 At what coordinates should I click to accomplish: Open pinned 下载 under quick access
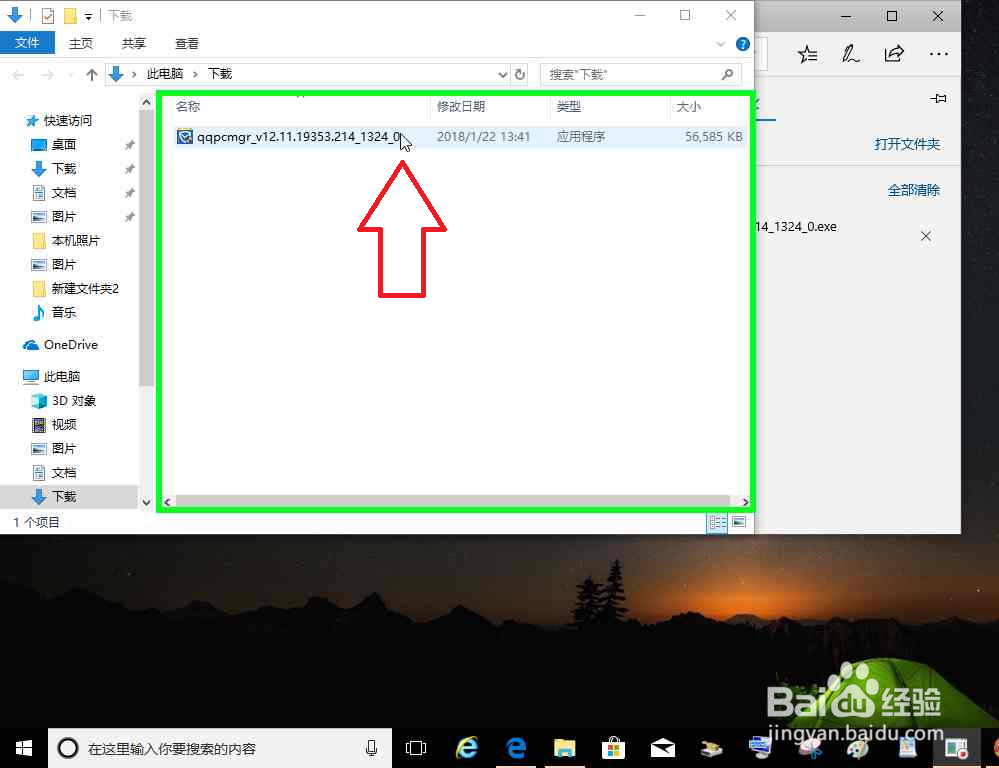tap(63, 169)
